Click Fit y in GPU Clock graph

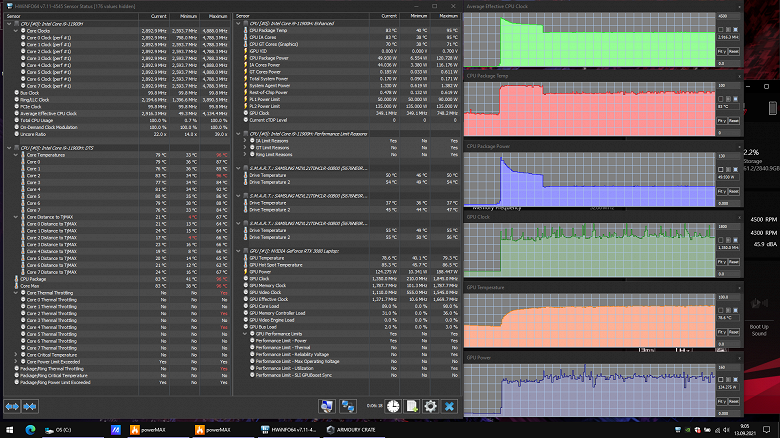coord(722,262)
